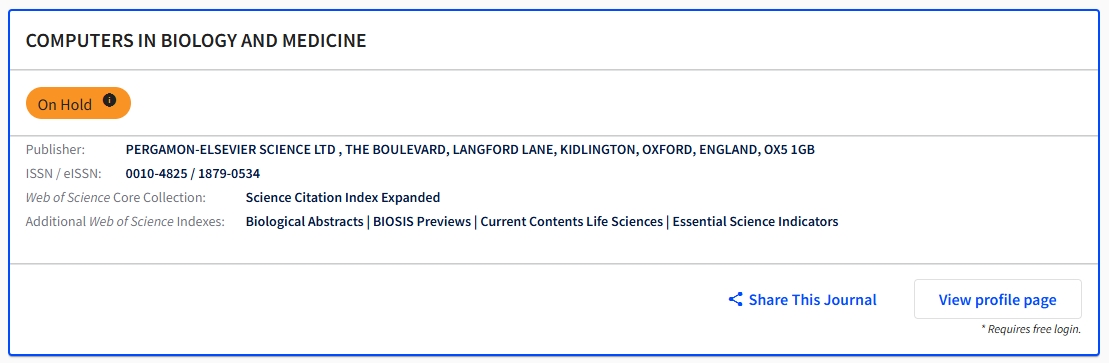1109x363 pixels.
Task: Click the Publisher field label
Action: (x=55, y=150)
